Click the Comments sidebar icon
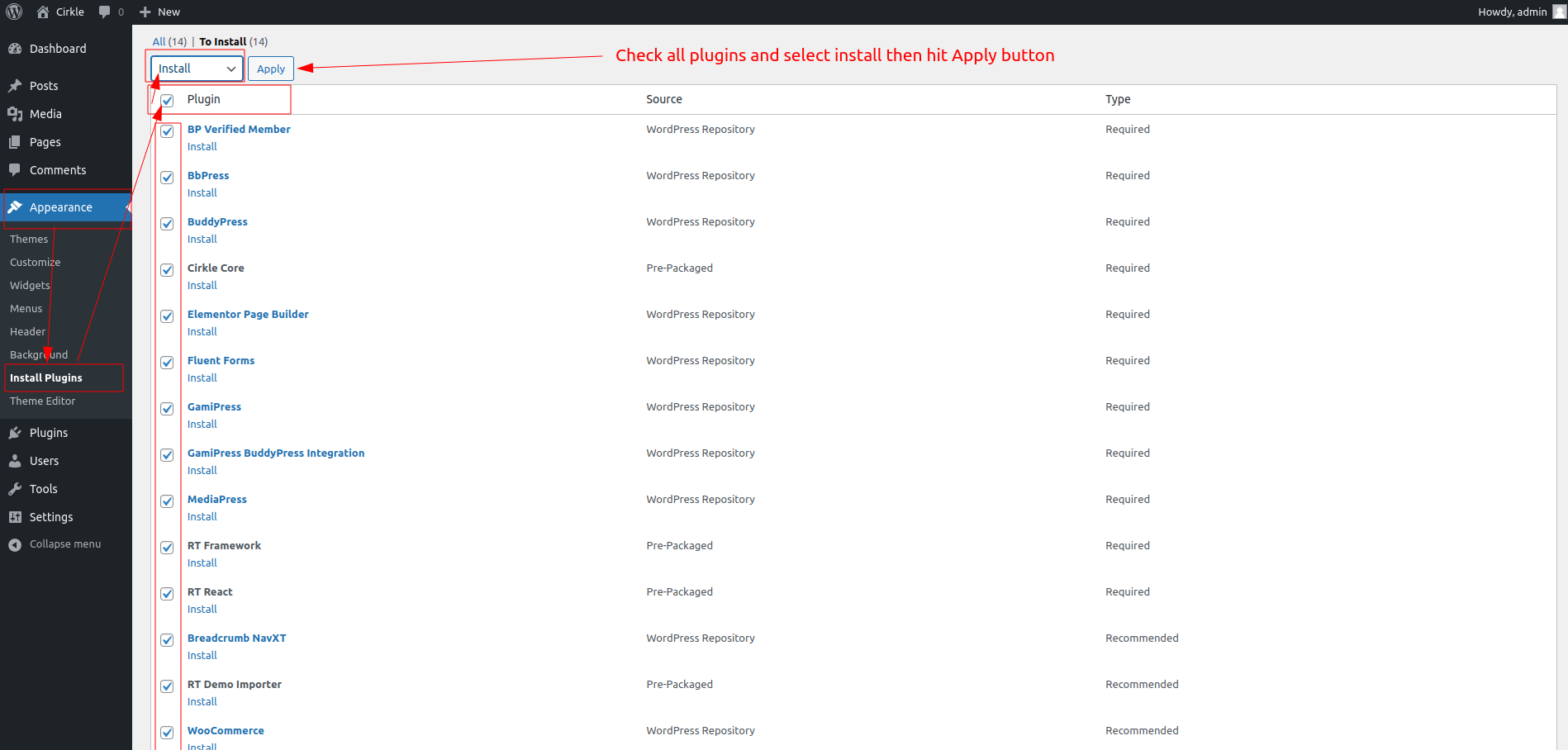The width and height of the screenshot is (1568, 750). [x=15, y=170]
